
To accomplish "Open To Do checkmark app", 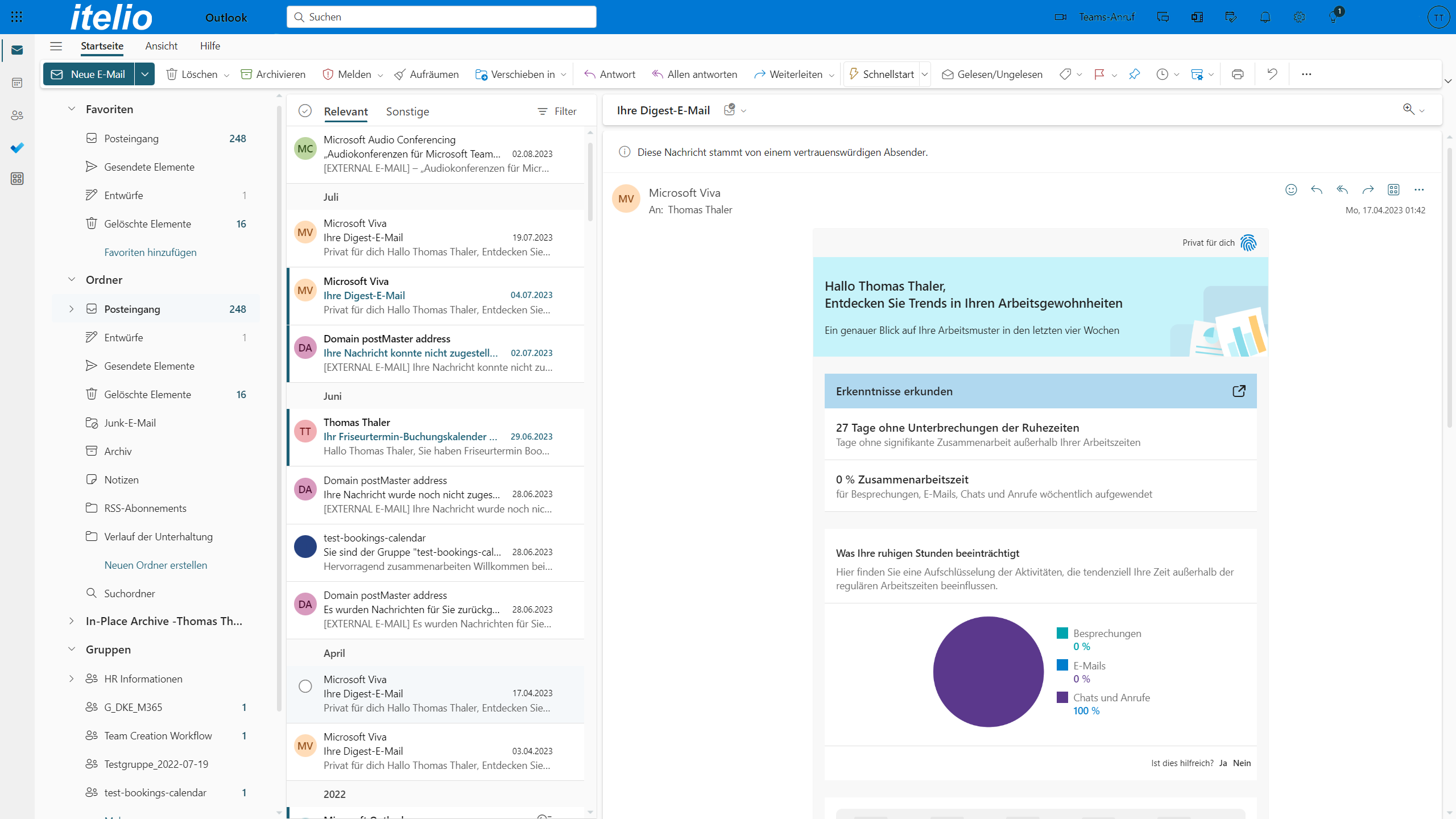I will click(17, 148).
